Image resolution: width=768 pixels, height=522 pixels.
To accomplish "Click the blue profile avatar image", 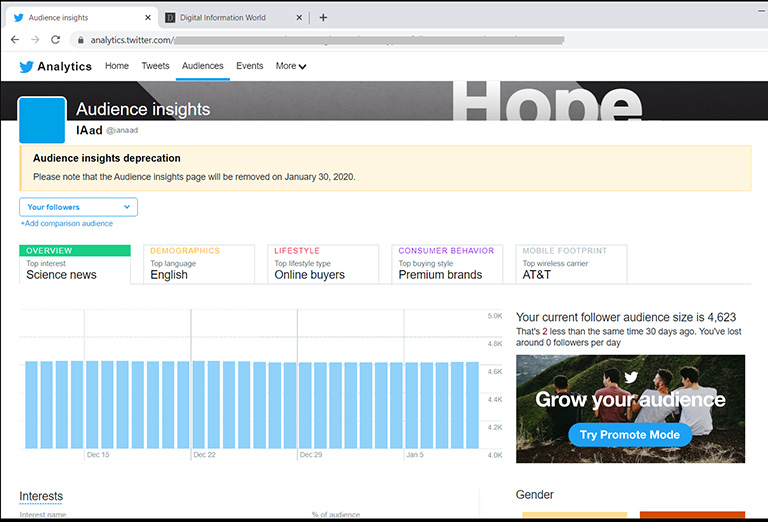I will click(x=43, y=121).
